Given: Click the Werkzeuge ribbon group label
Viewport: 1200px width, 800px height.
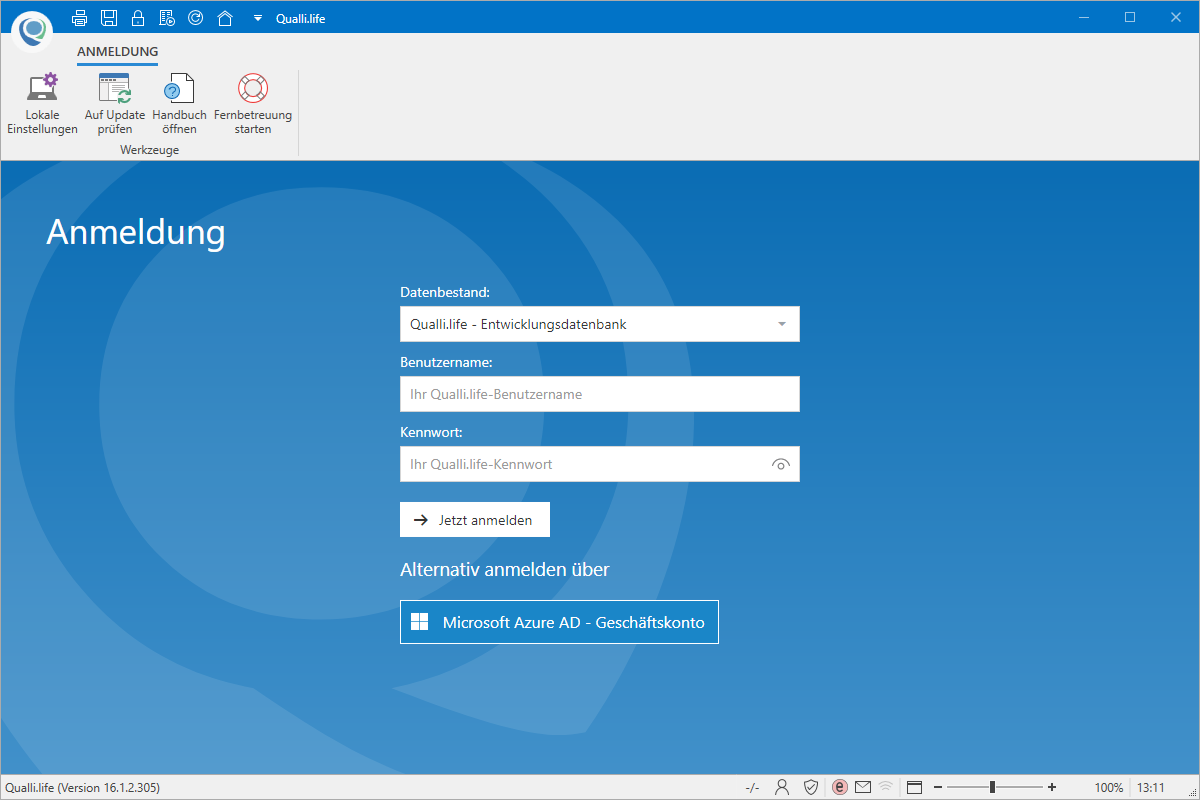Looking at the screenshot, I should coord(149,150).
